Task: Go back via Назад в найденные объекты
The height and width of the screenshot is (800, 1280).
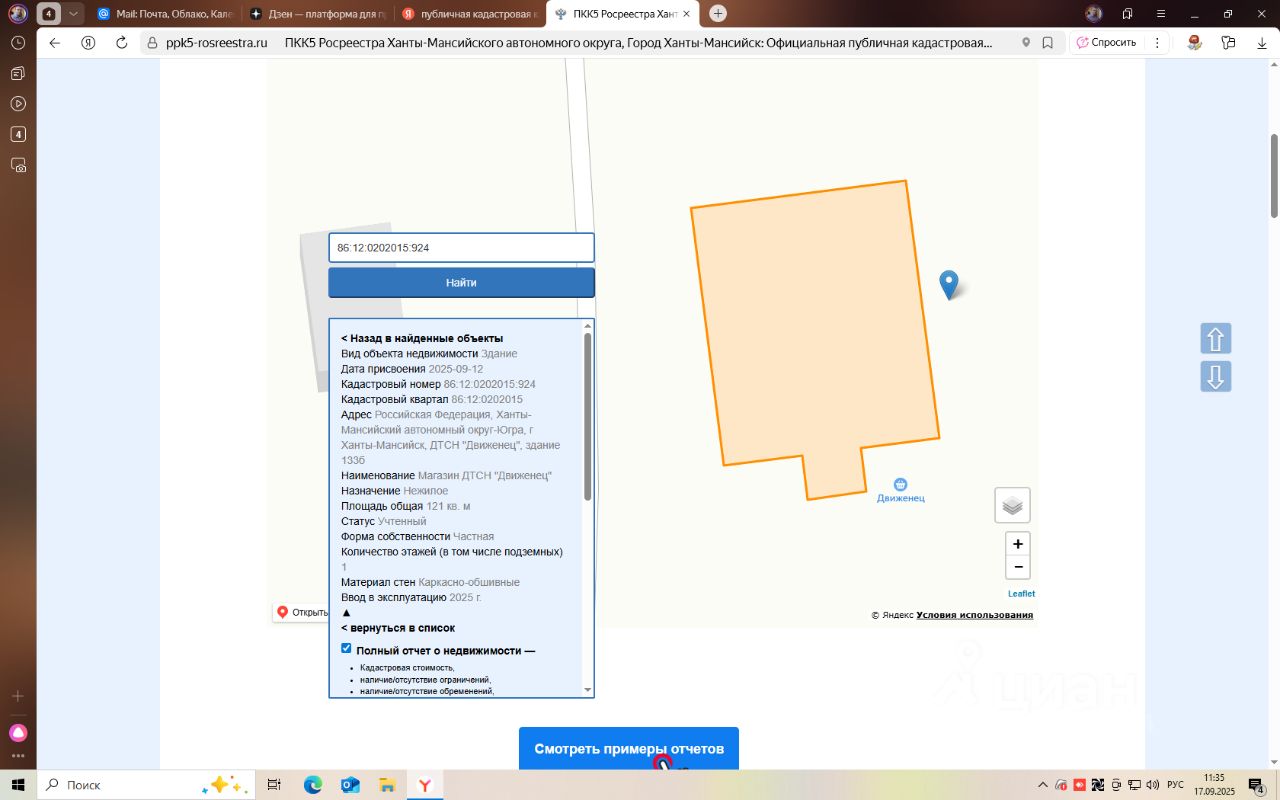Action: tap(422, 338)
